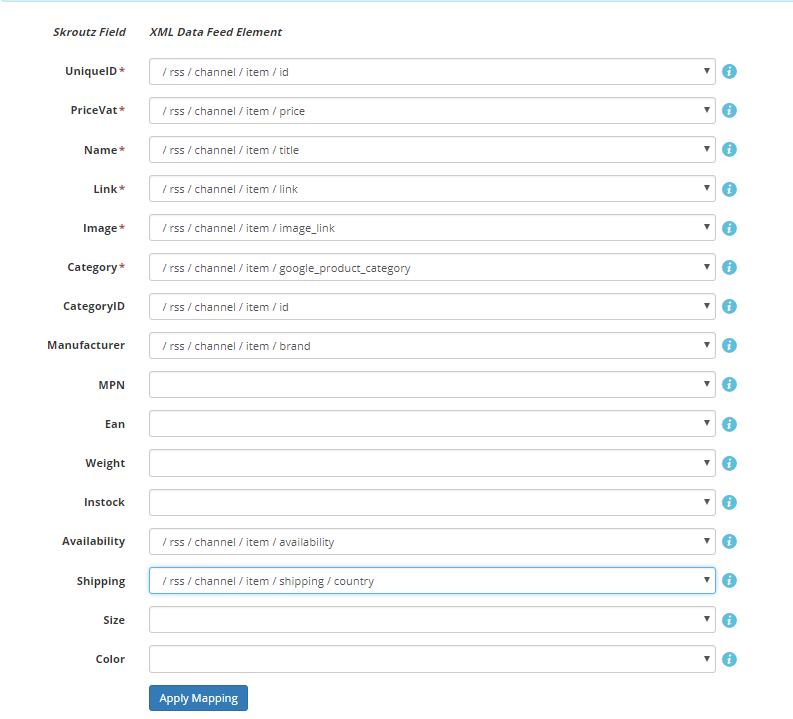The height and width of the screenshot is (719, 793).
Task: Click the 'Size' field label
Action: tap(114, 620)
